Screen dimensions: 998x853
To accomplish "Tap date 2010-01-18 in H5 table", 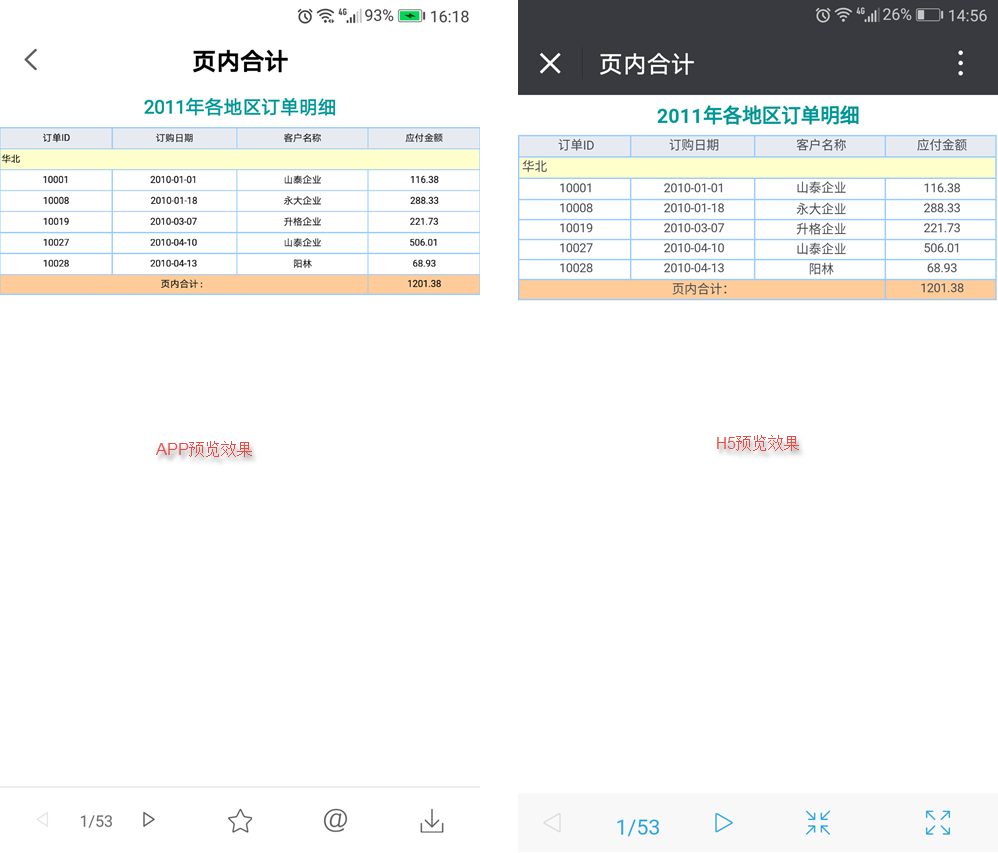I will pos(693,209).
